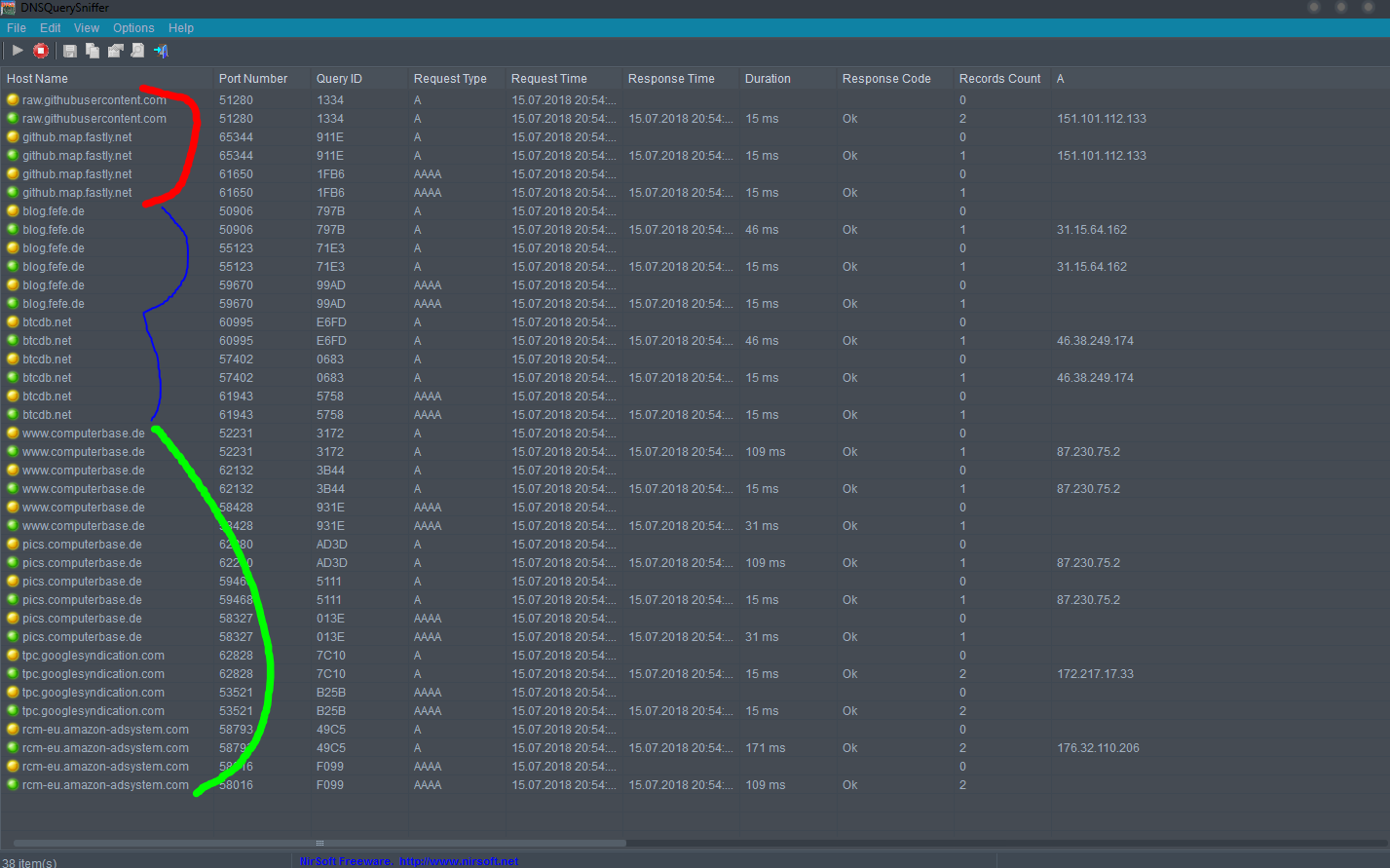Click '109 ms' duration in rcm-eu.amazon-adsystem.com row
Screen dimensions: 1390x868
766,784
